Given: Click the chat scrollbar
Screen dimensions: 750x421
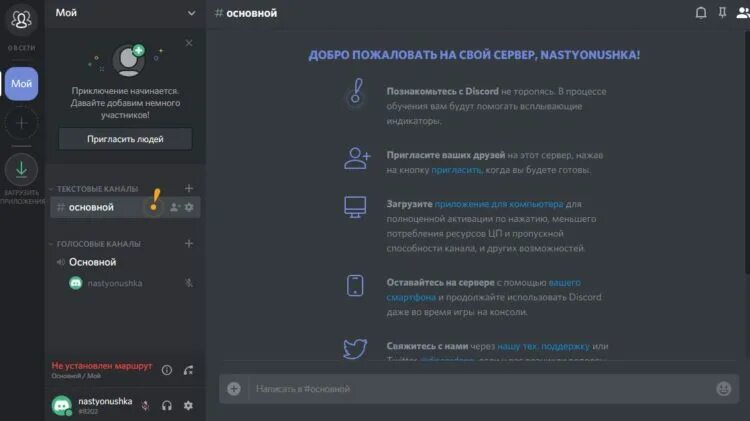Looking at the screenshot, I should (x=747, y=153).
